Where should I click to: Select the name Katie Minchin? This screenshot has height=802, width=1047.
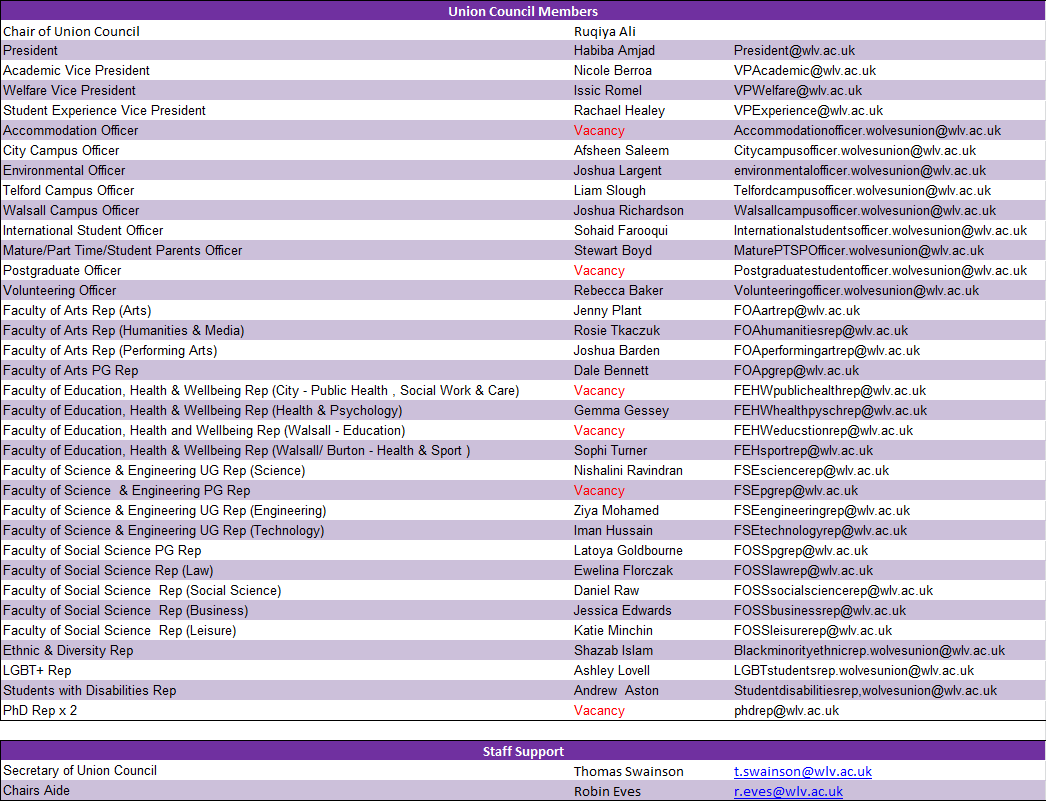pos(613,632)
